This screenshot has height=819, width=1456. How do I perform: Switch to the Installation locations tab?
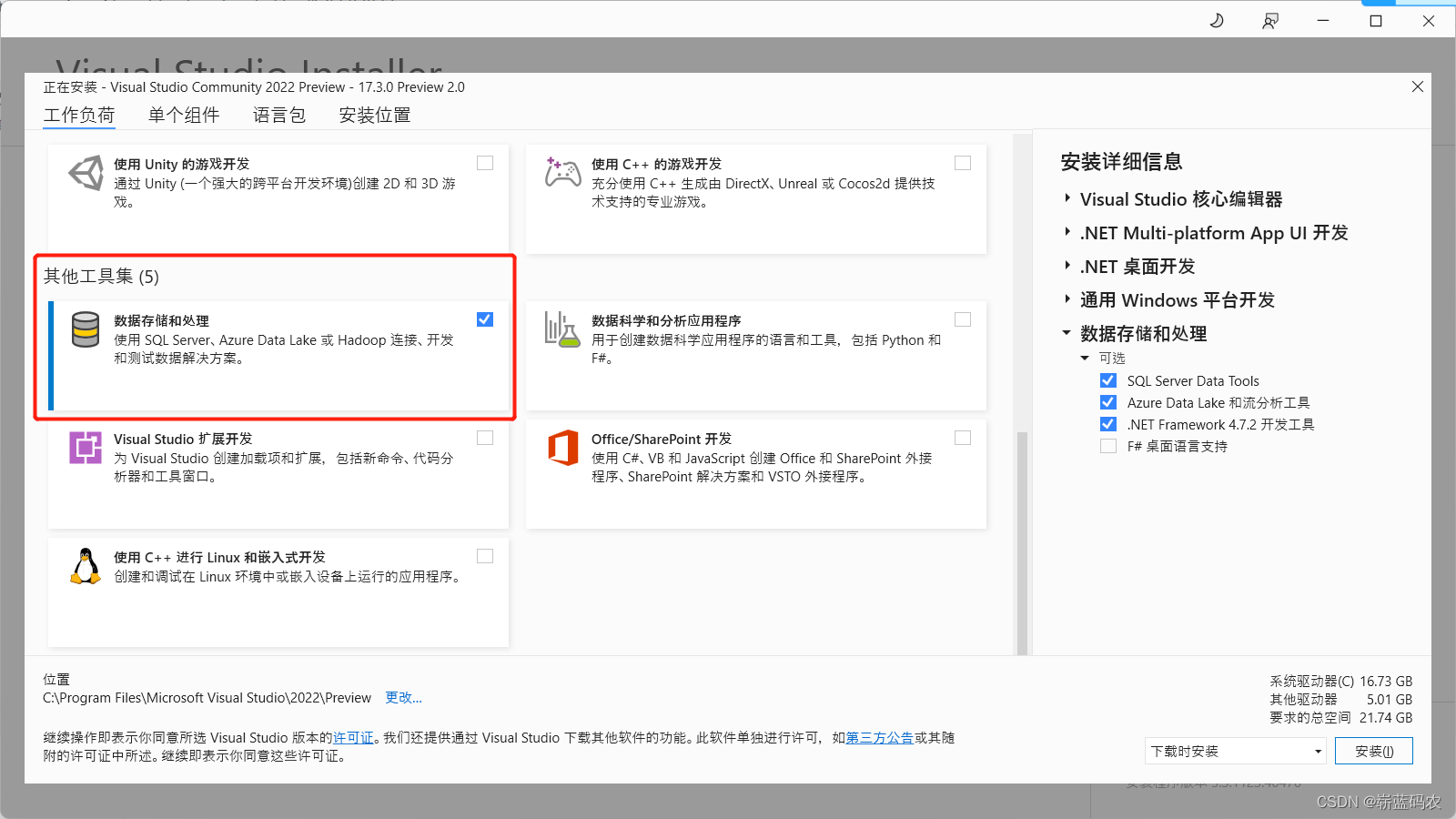pos(375,115)
